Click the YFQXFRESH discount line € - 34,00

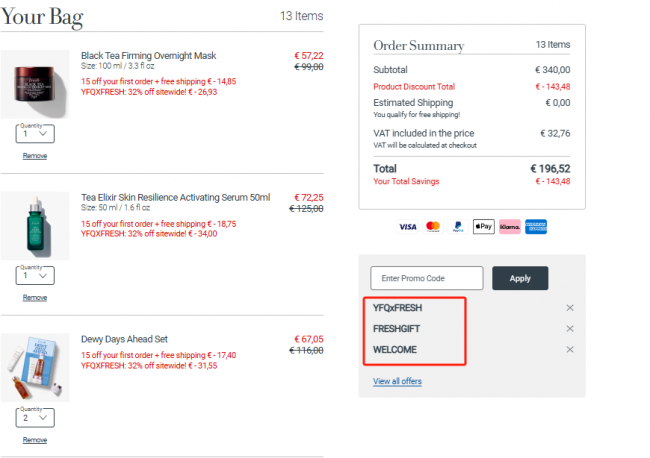coord(149,234)
